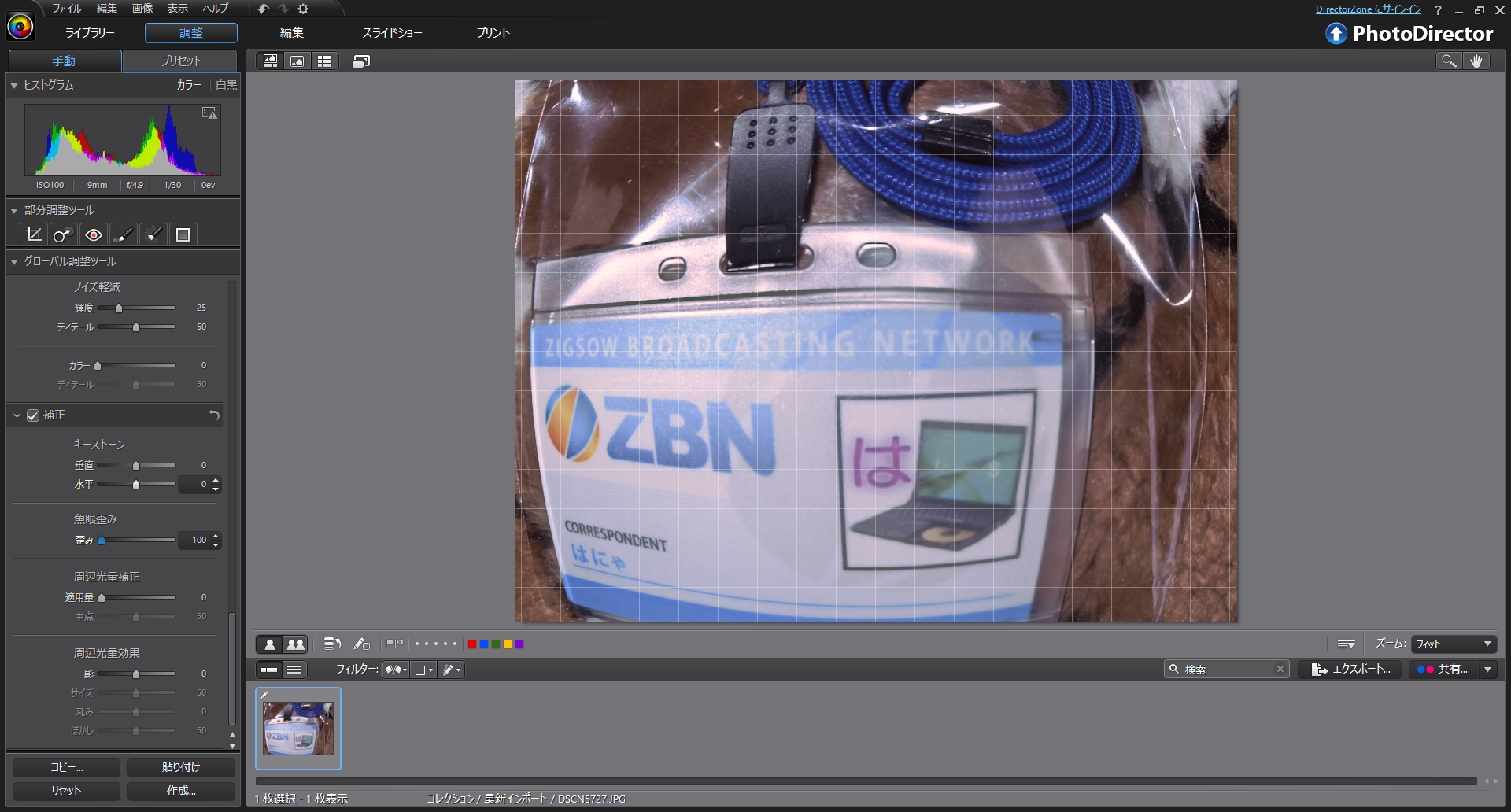
Task: Click the 貼り付け button
Action: coord(181,767)
